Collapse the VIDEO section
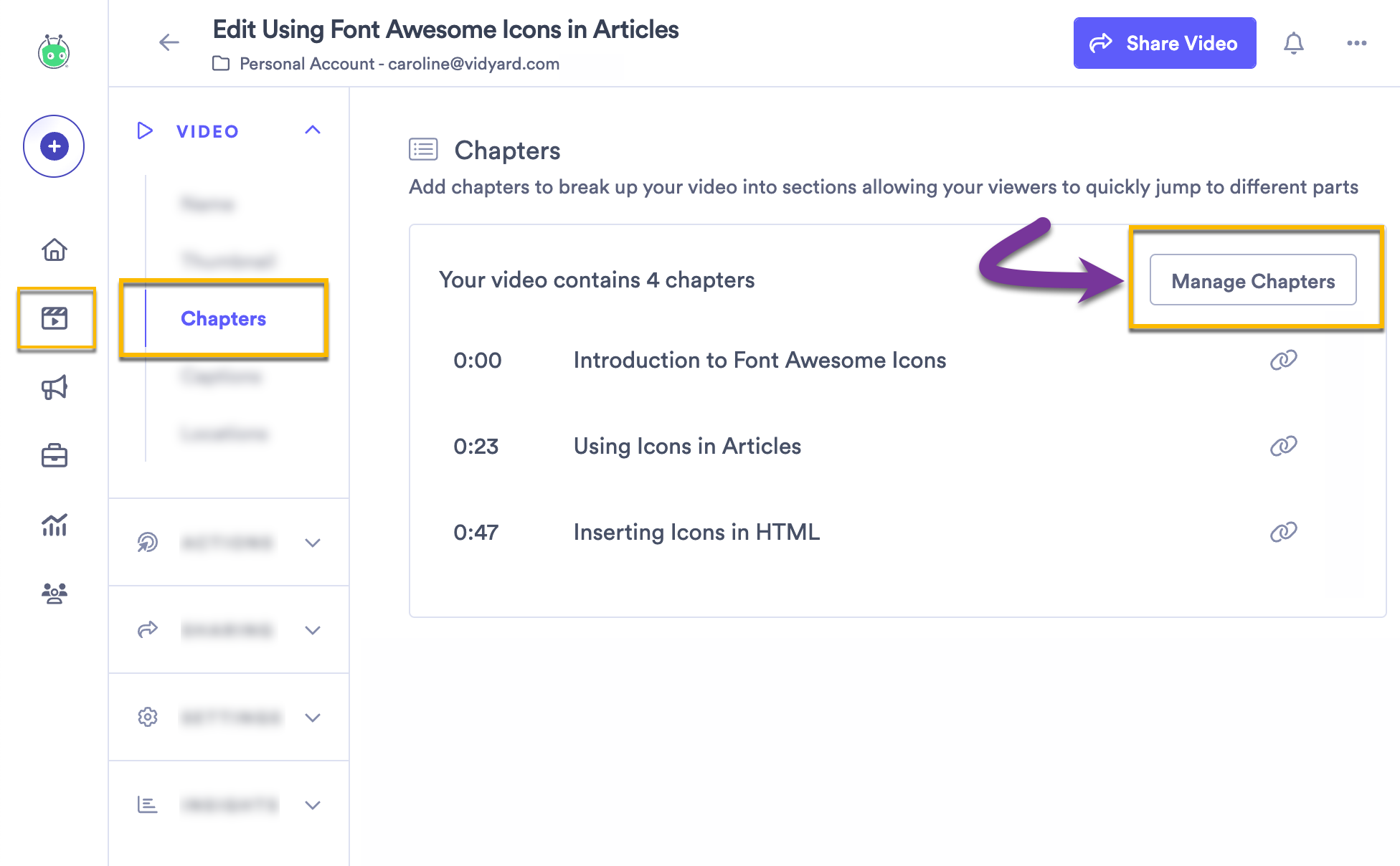1400x866 pixels. (312, 130)
